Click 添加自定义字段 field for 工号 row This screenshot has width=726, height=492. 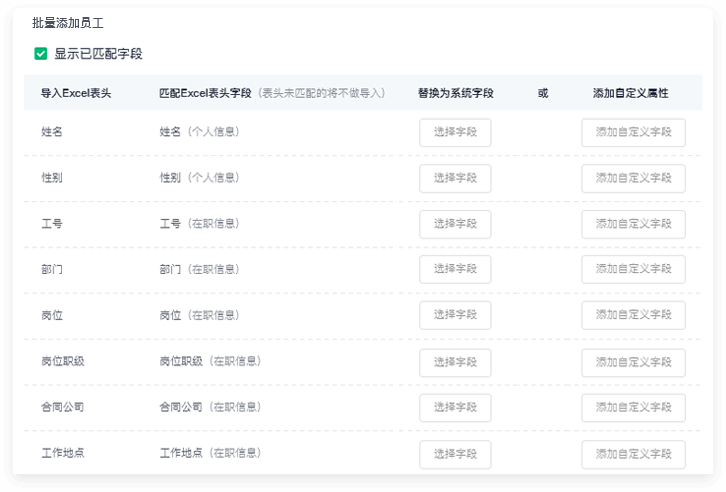(x=633, y=224)
